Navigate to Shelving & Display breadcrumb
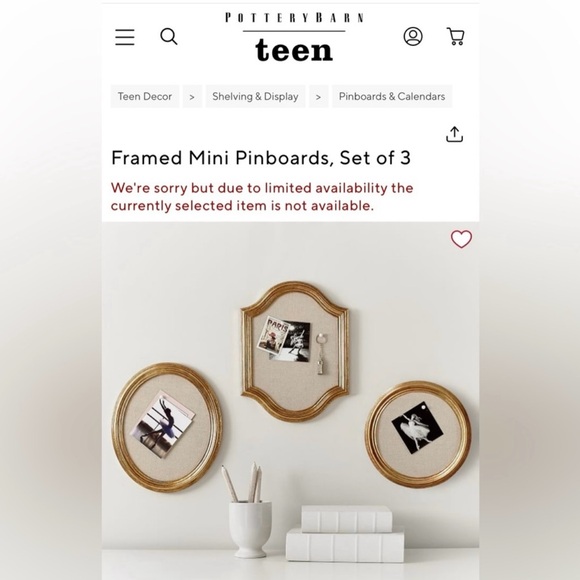Screen dimensions: 580x580 (255, 96)
